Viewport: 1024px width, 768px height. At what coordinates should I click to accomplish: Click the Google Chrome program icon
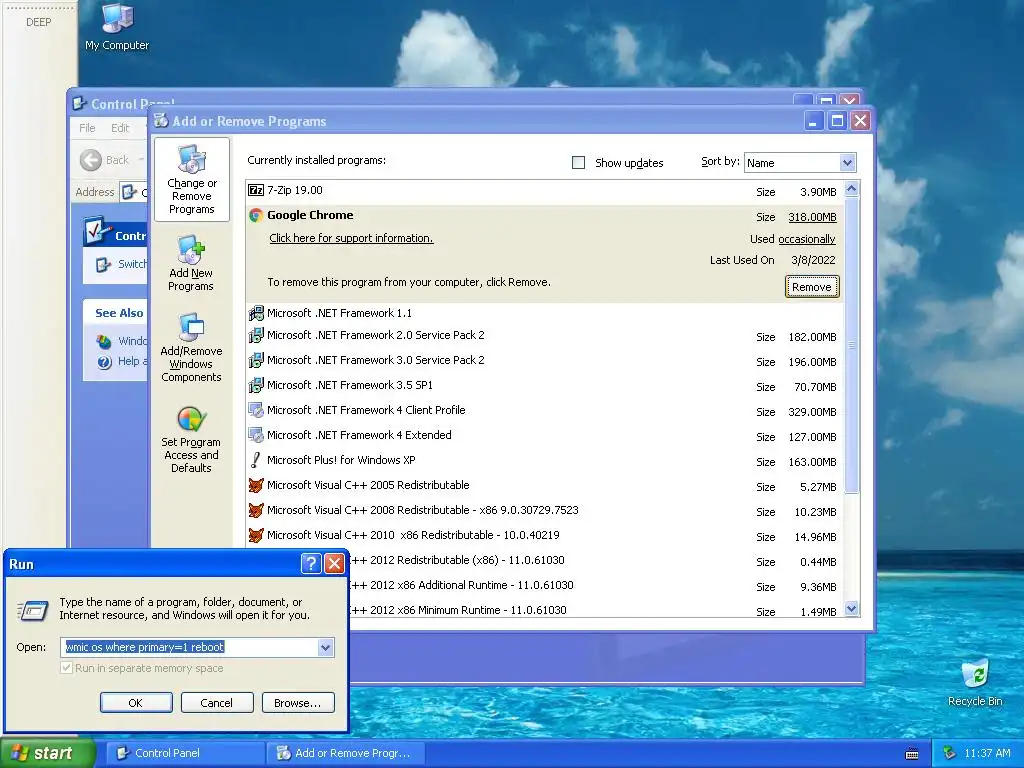(x=256, y=215)
